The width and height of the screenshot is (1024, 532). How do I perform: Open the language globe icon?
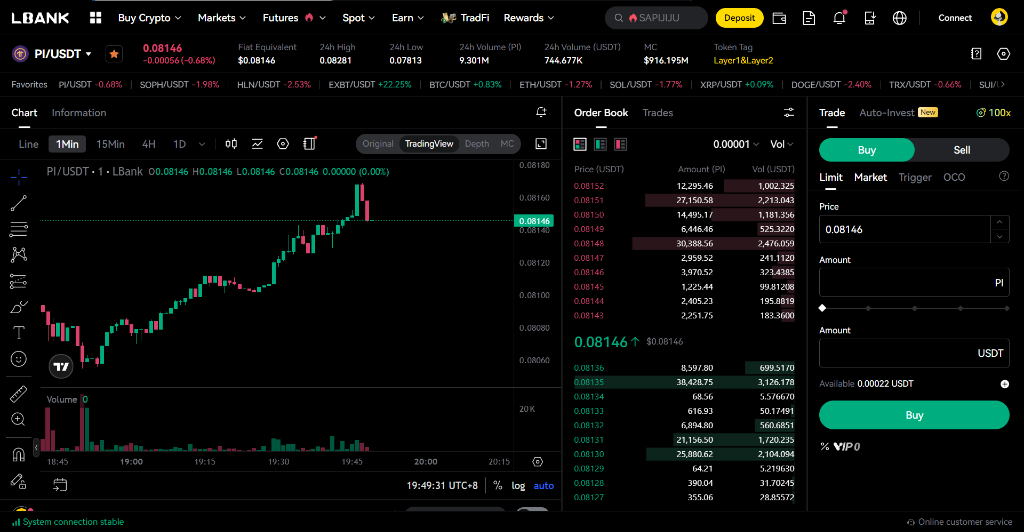tap(899, 18)
